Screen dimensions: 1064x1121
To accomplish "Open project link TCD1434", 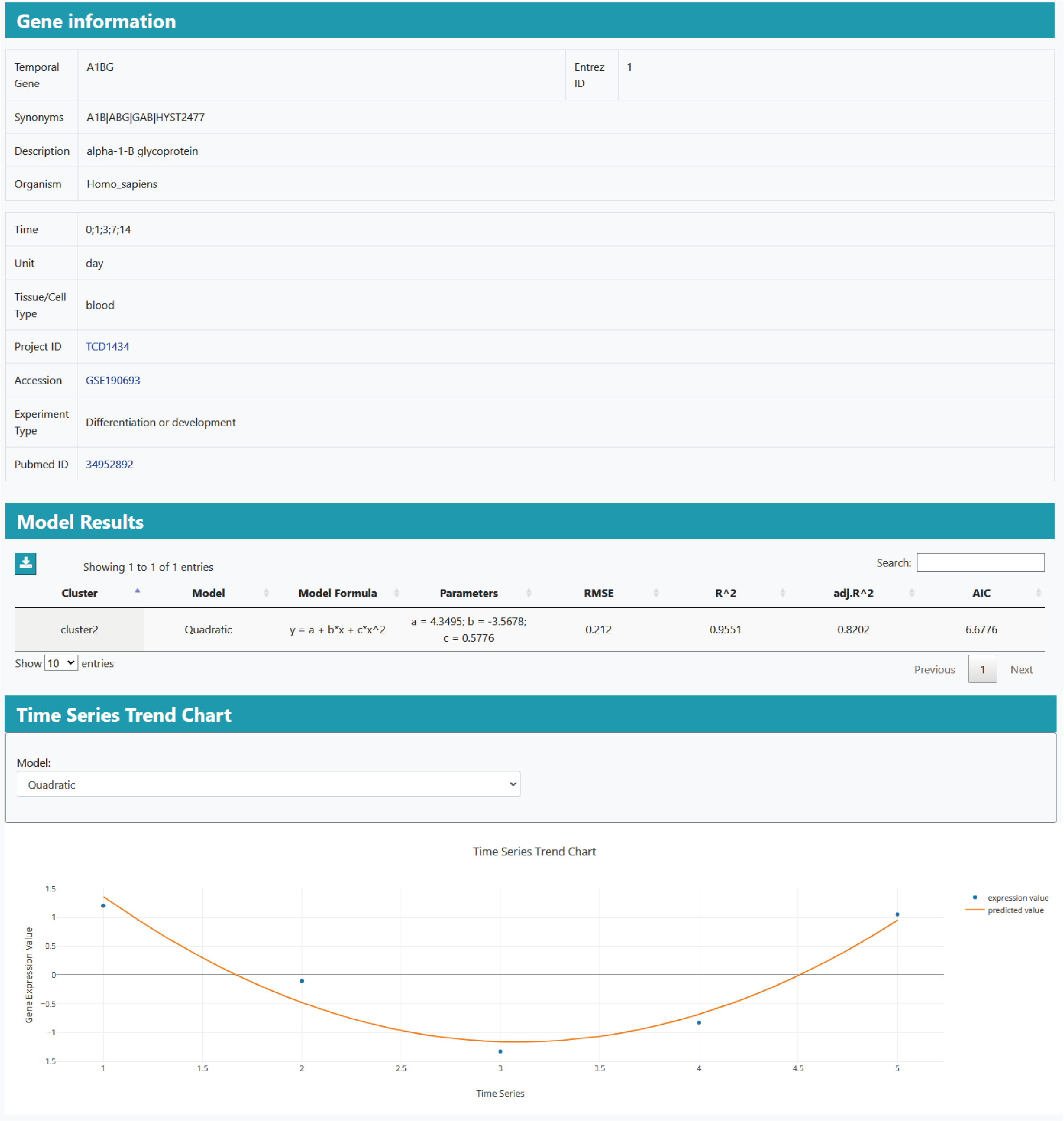I will (x=107, y=346).
